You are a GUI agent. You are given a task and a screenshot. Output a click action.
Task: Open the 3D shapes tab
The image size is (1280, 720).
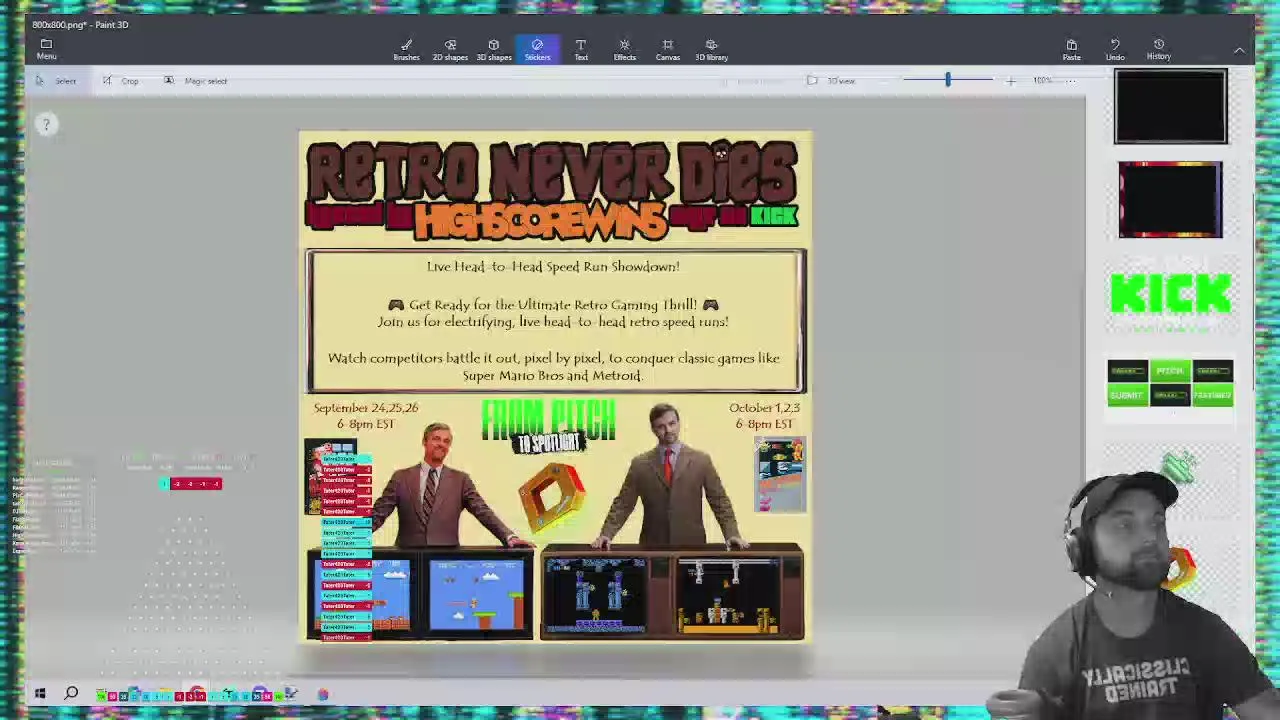pyautogui.click(x=493, y=50)
